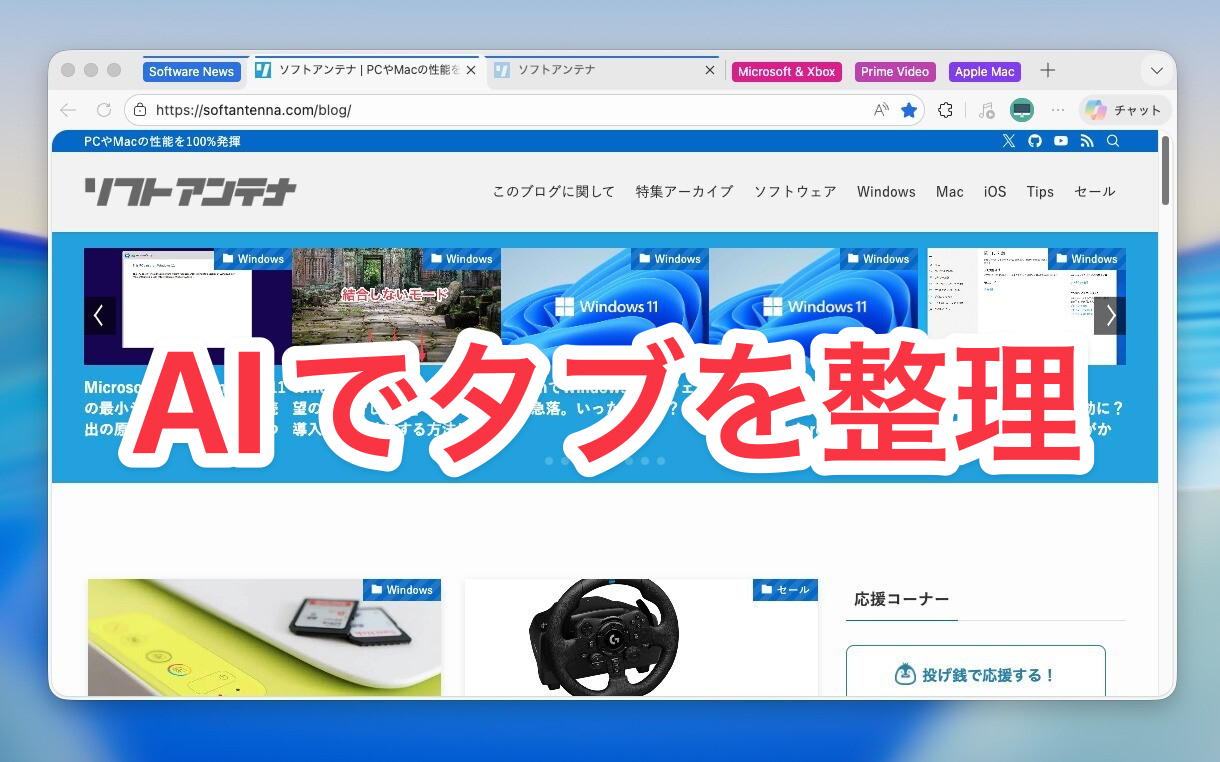
Task: Open the Copilot チャット button
Action: tap(1126, 110)
